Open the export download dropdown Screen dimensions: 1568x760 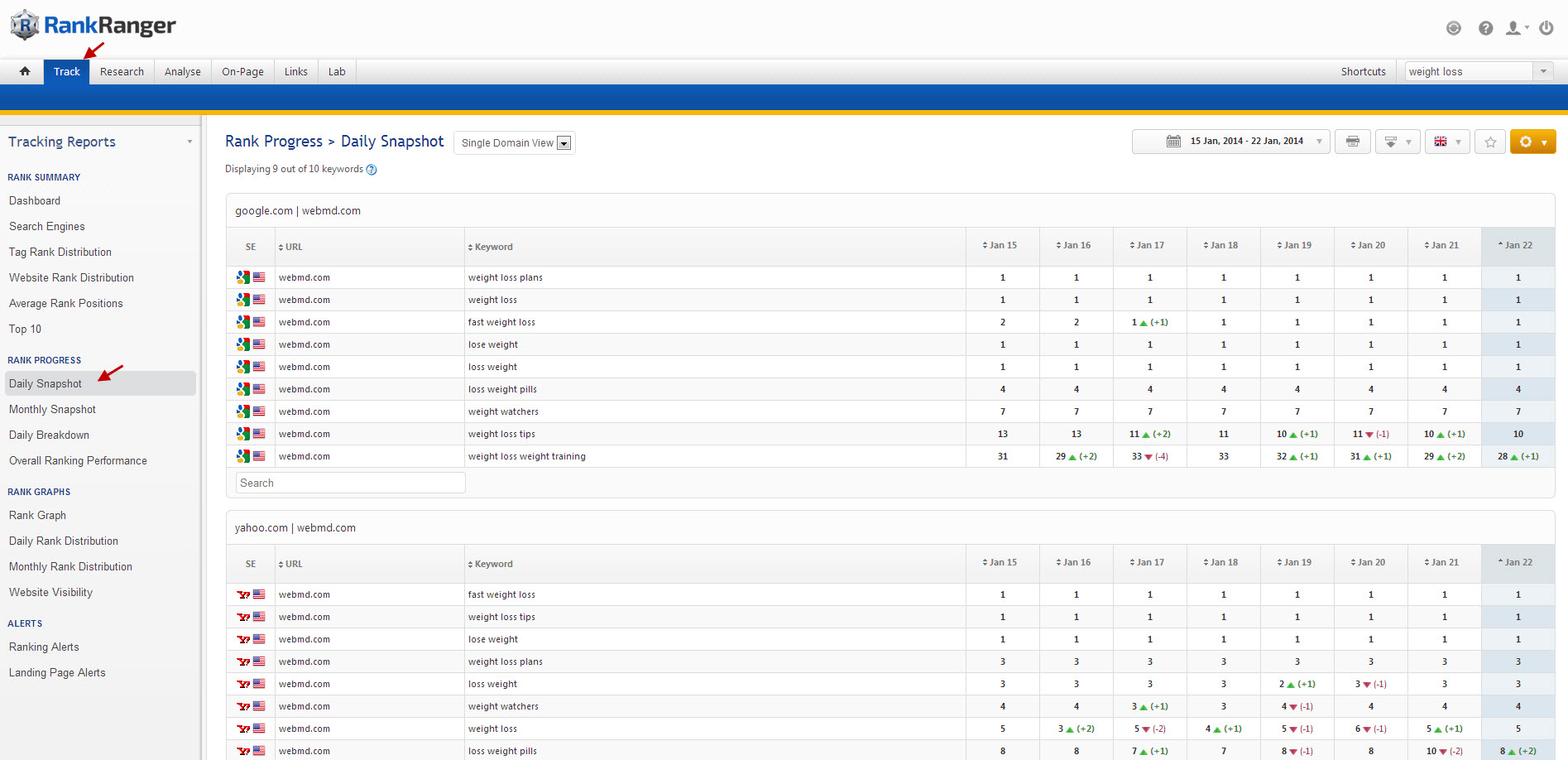1398,142
